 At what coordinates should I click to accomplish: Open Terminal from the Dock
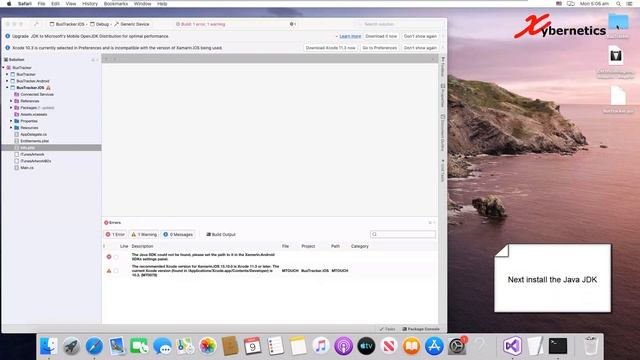point(558,346)
